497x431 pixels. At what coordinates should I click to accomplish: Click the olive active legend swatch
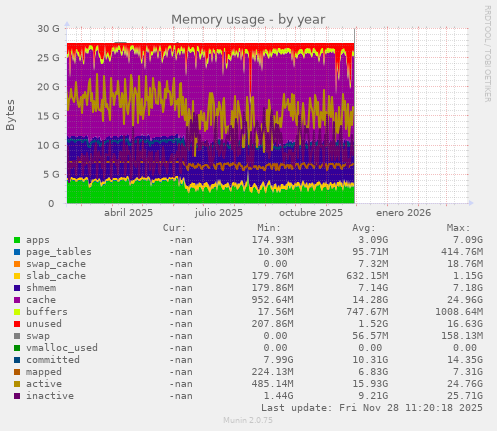[x=17, y=384]
